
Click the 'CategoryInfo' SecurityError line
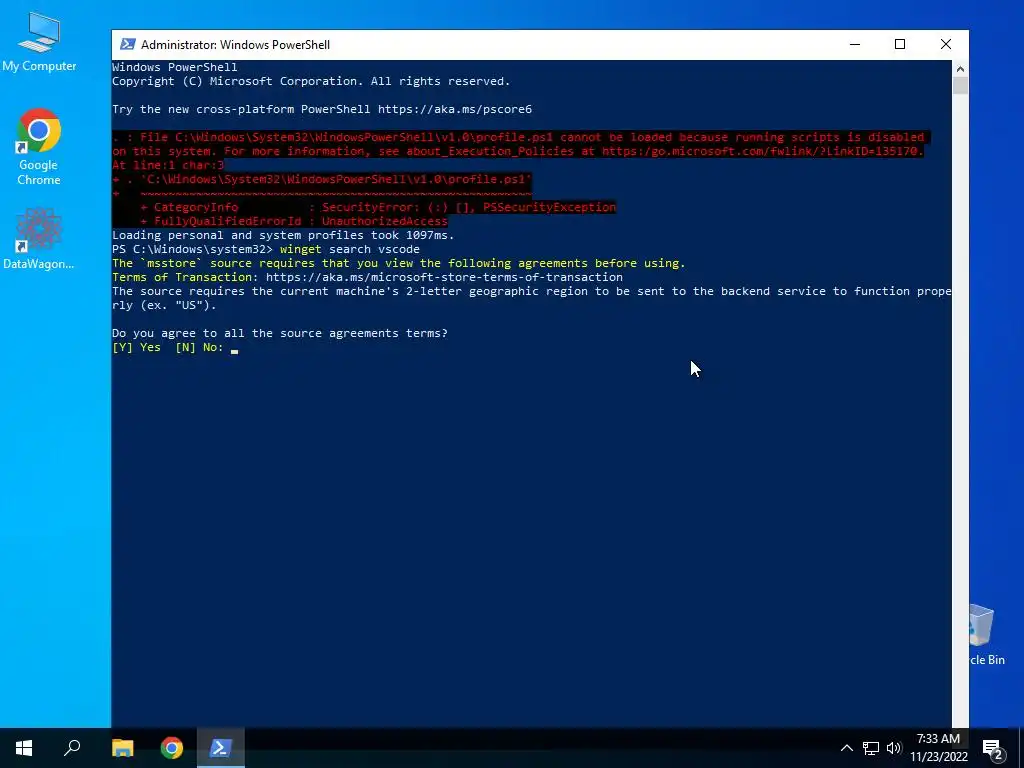(x=377, y=207)
